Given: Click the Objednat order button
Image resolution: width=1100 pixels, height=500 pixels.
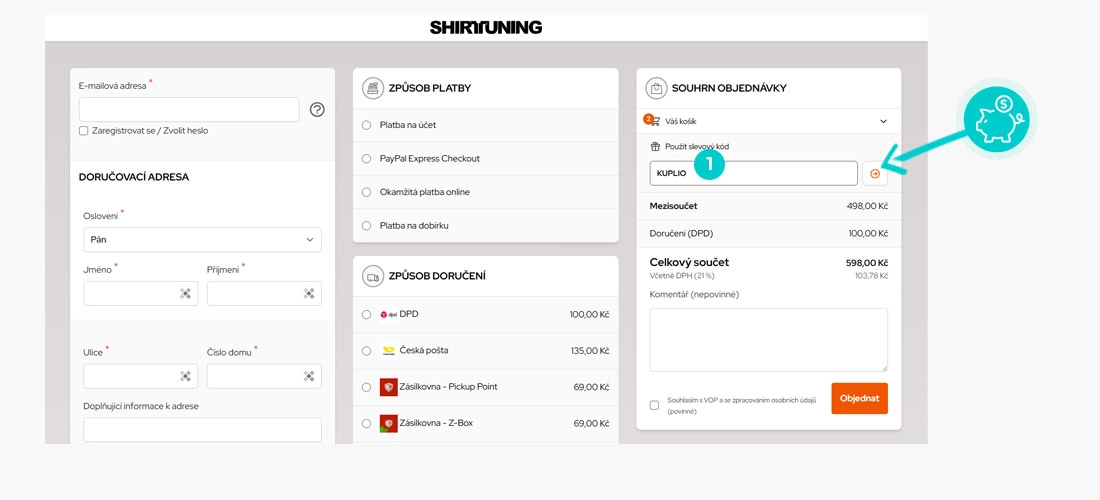Looking at the screenshot, I should 859,398.
